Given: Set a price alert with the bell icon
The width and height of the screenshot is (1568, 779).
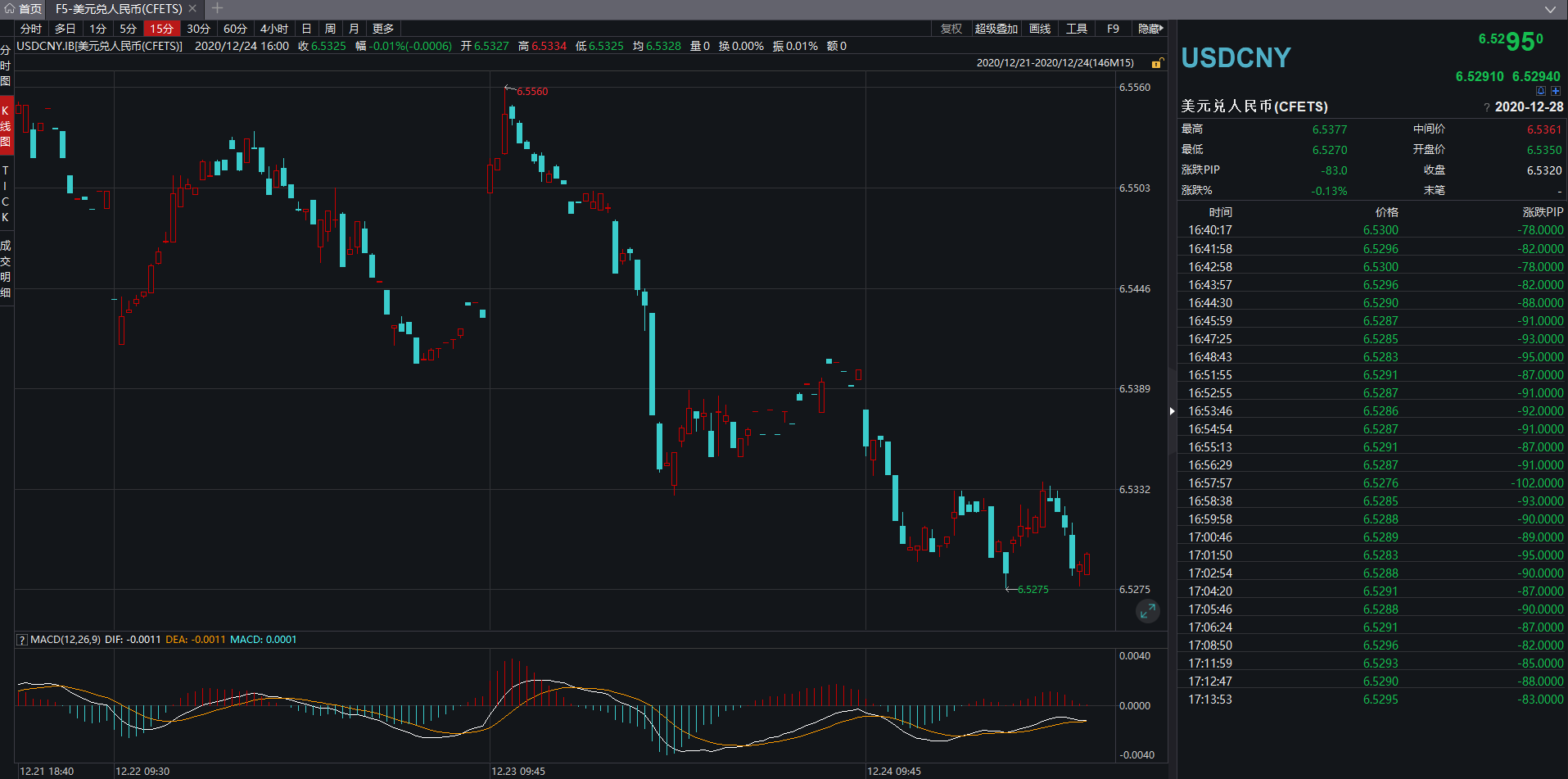Looking at the screenshot, I should coord(1541,91).
